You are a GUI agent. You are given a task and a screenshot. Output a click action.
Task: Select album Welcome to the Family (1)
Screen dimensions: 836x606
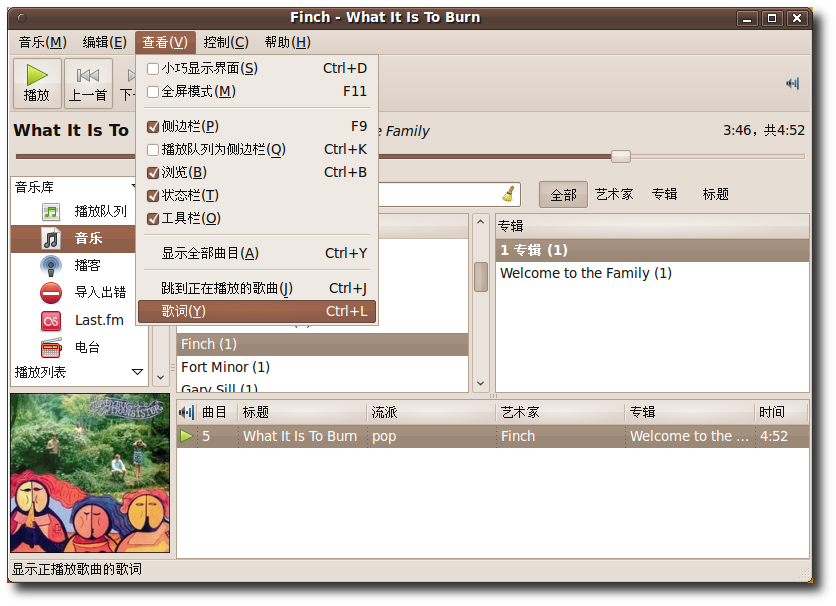click(653, 273)
